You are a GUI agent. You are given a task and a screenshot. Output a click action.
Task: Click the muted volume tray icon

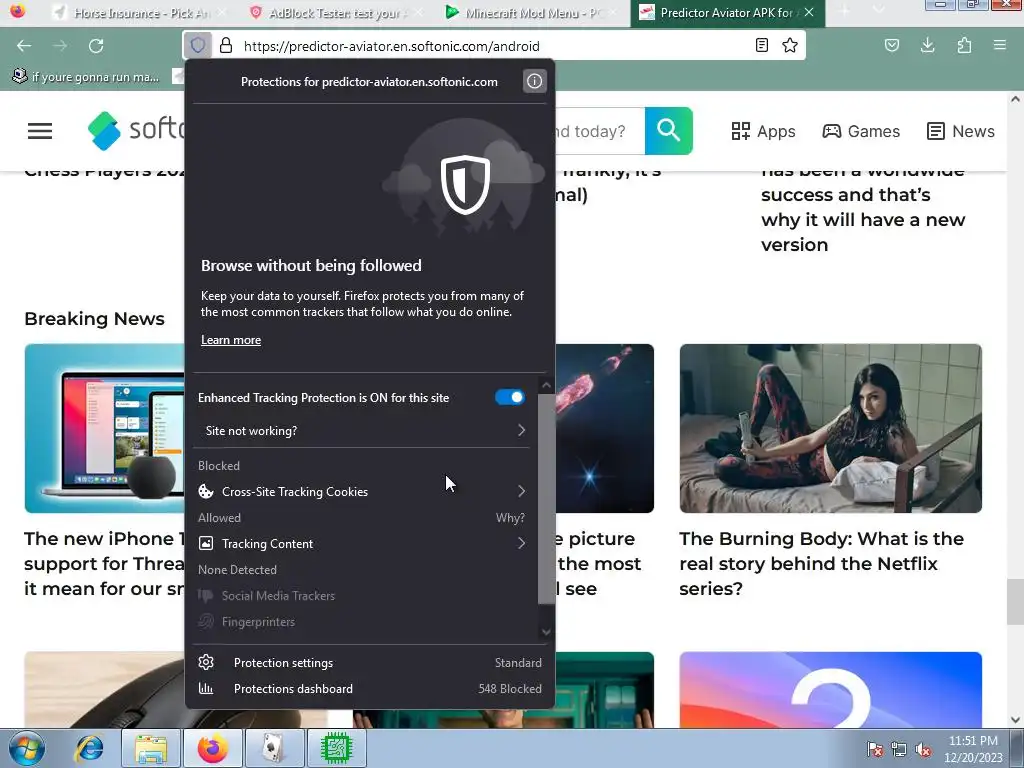pyautogui.click(x=923, y=749)
